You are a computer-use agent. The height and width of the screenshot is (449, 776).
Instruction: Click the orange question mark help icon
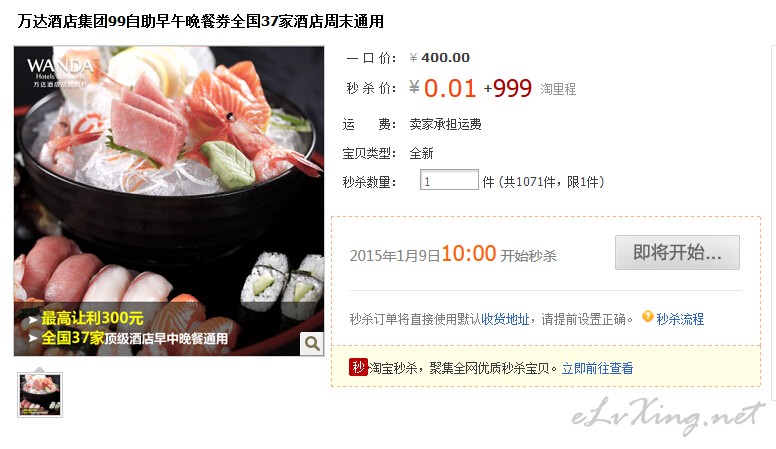(647, 316)
